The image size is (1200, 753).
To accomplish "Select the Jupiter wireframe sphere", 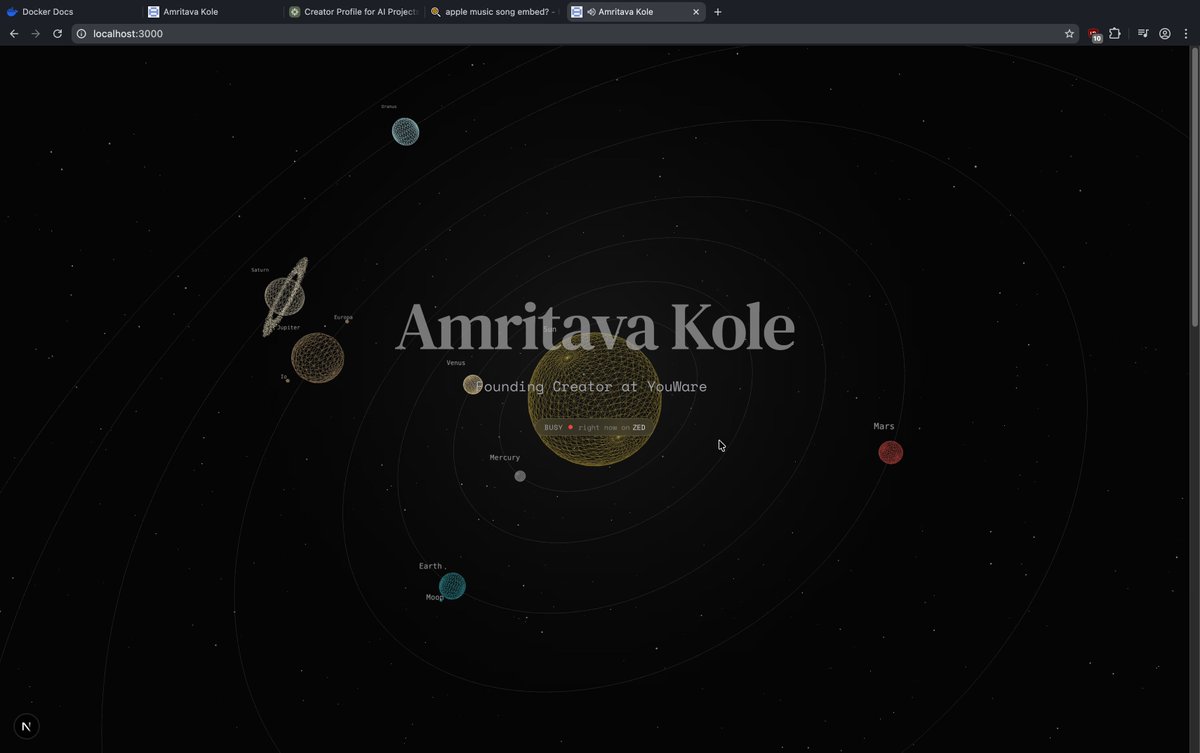I will pyautogui.click(x=317, y=357).
